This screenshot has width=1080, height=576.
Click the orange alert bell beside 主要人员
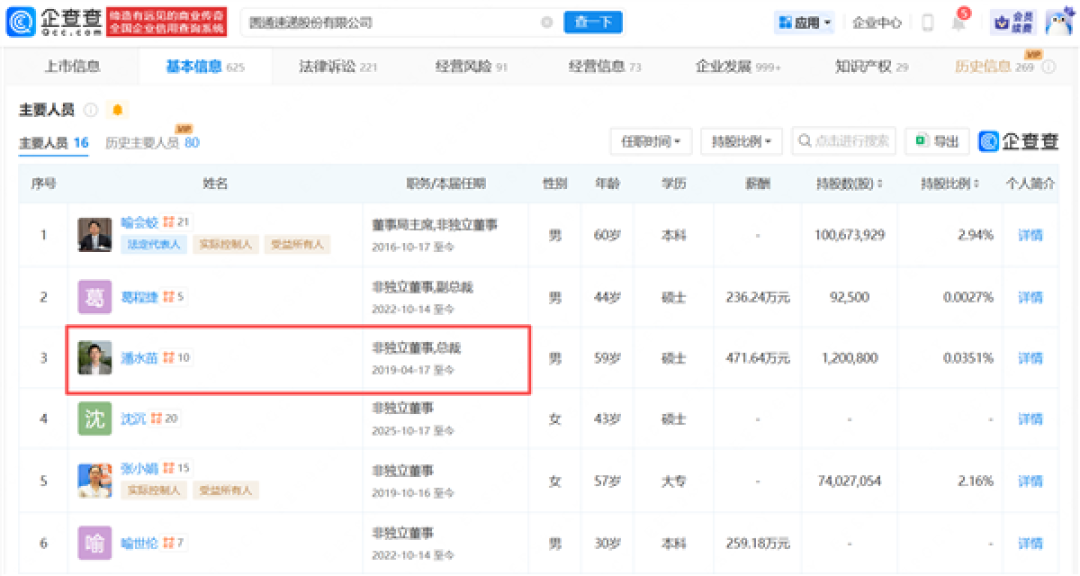point(117,110)
